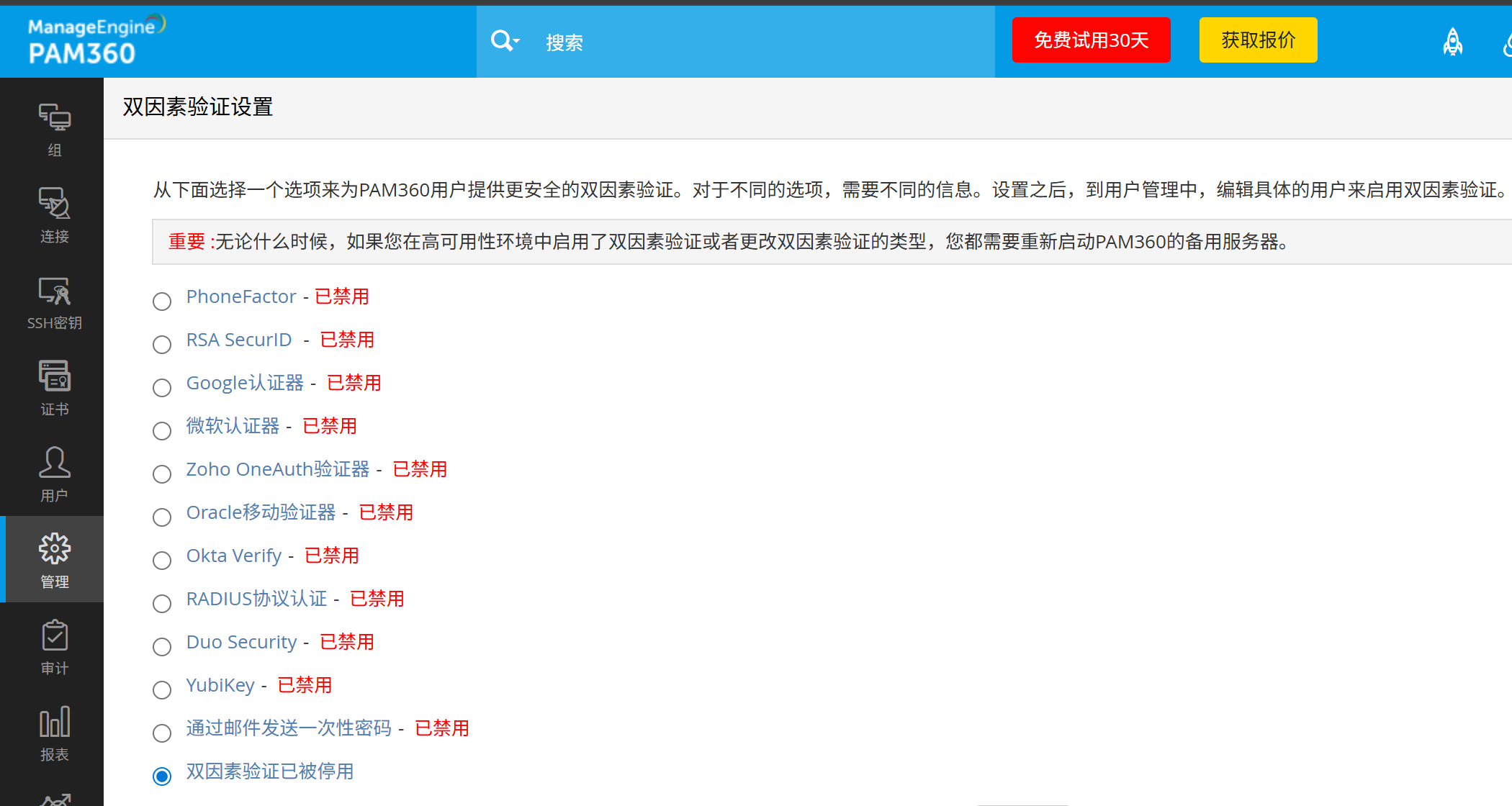Open the 连接 (Connections) sidebar icon
1512x806 pixels.
[54, 204]
